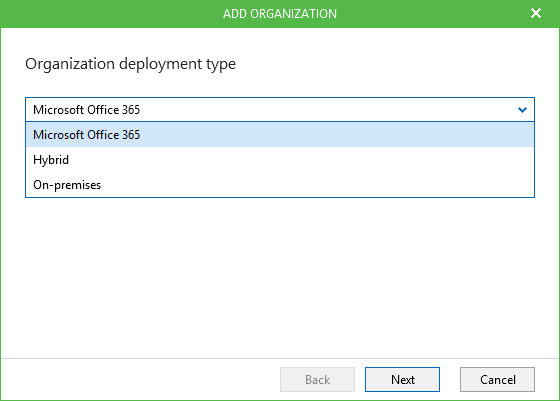Click the highlighted Office 365 dropdown entry
The image size is (560, 401).
coord(280,135)
